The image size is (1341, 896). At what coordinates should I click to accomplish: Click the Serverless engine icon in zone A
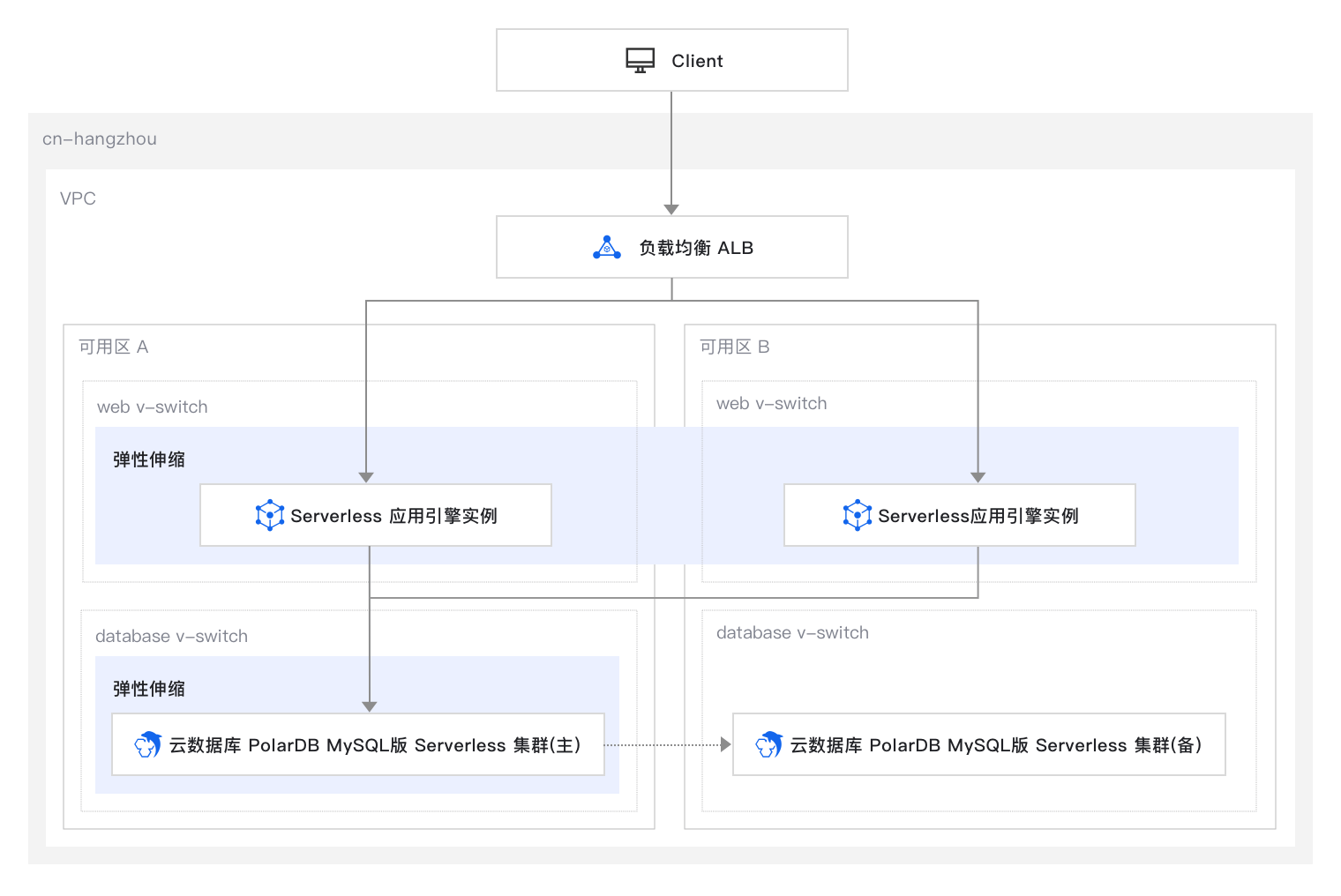[270, 515]
